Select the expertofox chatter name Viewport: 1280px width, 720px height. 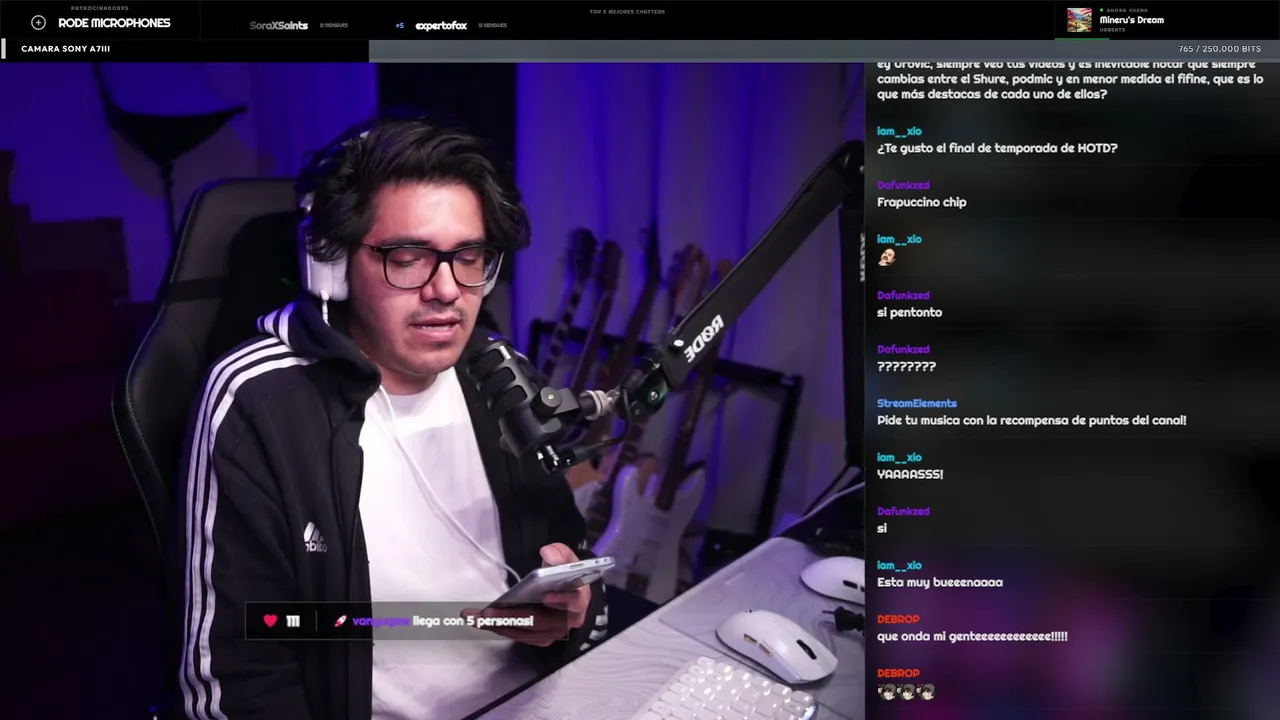click(x=441, y=26)
